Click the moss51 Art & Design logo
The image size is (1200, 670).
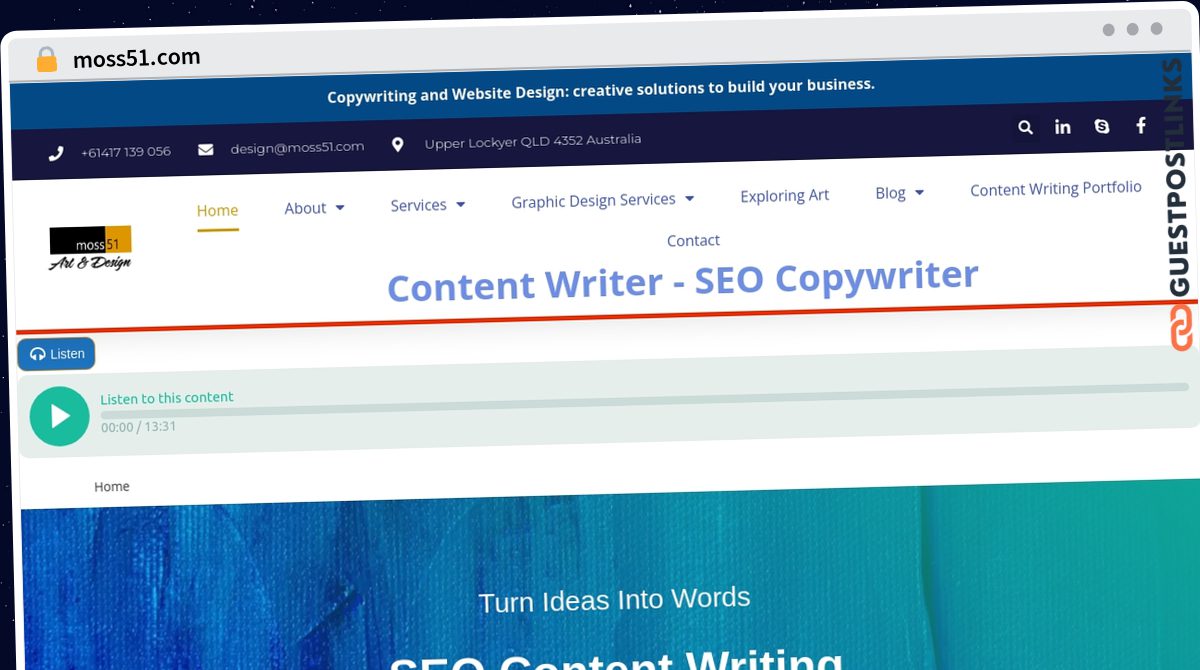click(x=90, y=248)
